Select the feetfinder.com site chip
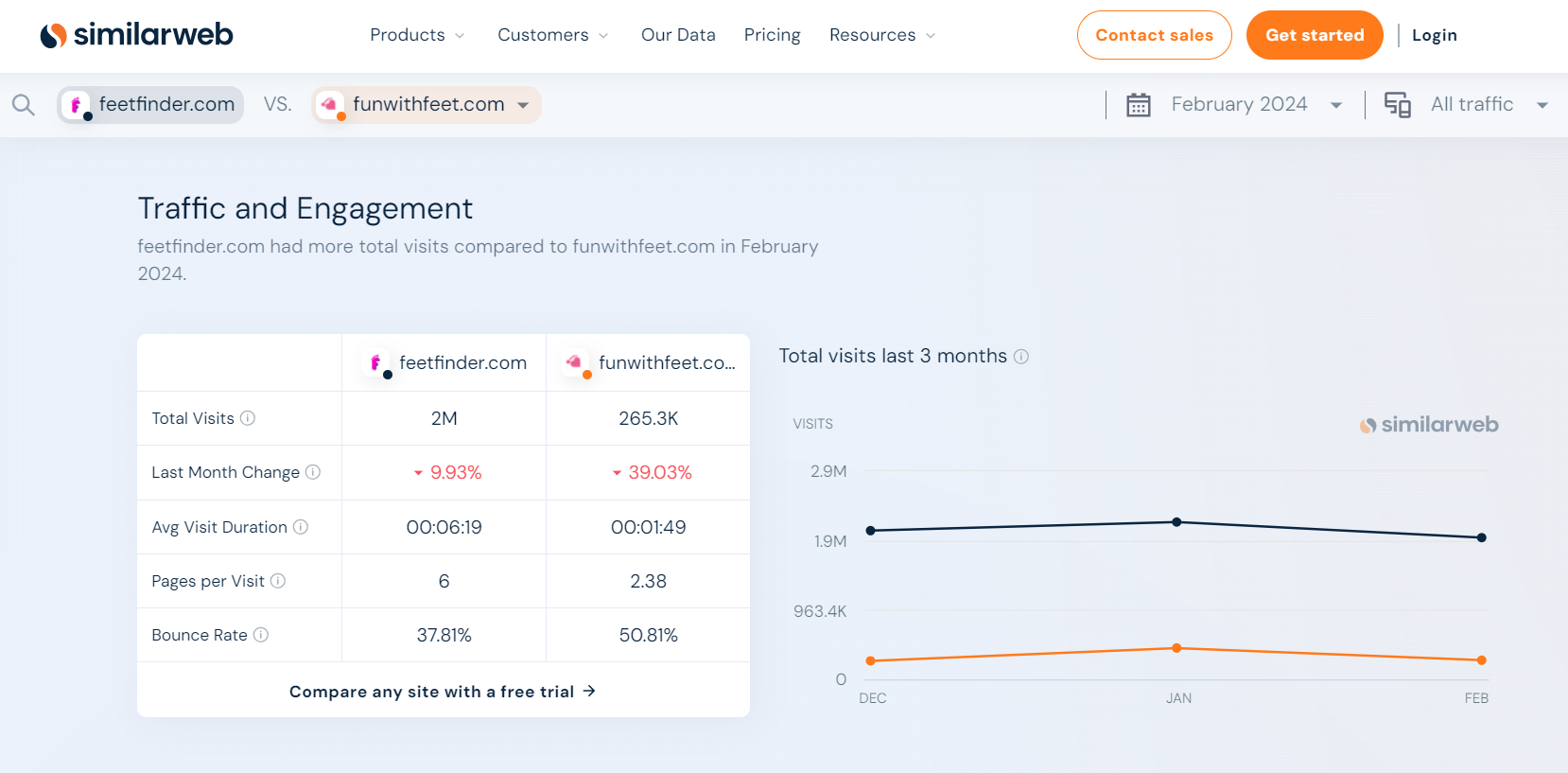 point(150,105)
